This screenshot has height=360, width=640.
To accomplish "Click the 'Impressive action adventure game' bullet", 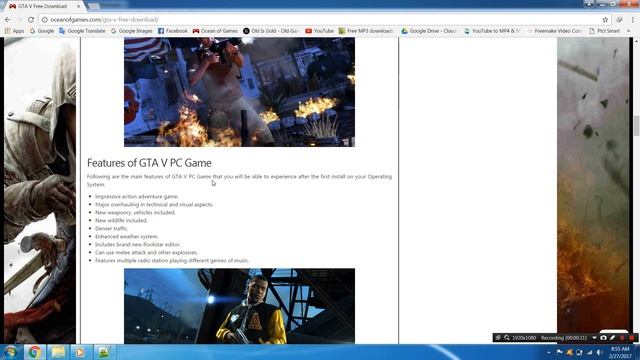I will pyautogui.click(x=137, y=196).
